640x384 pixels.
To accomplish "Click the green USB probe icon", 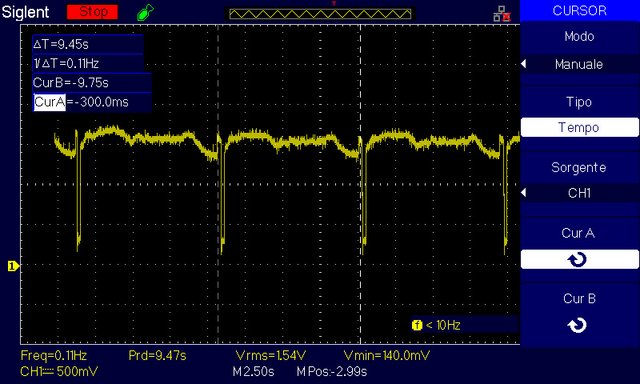I will (x=145, y=13).
